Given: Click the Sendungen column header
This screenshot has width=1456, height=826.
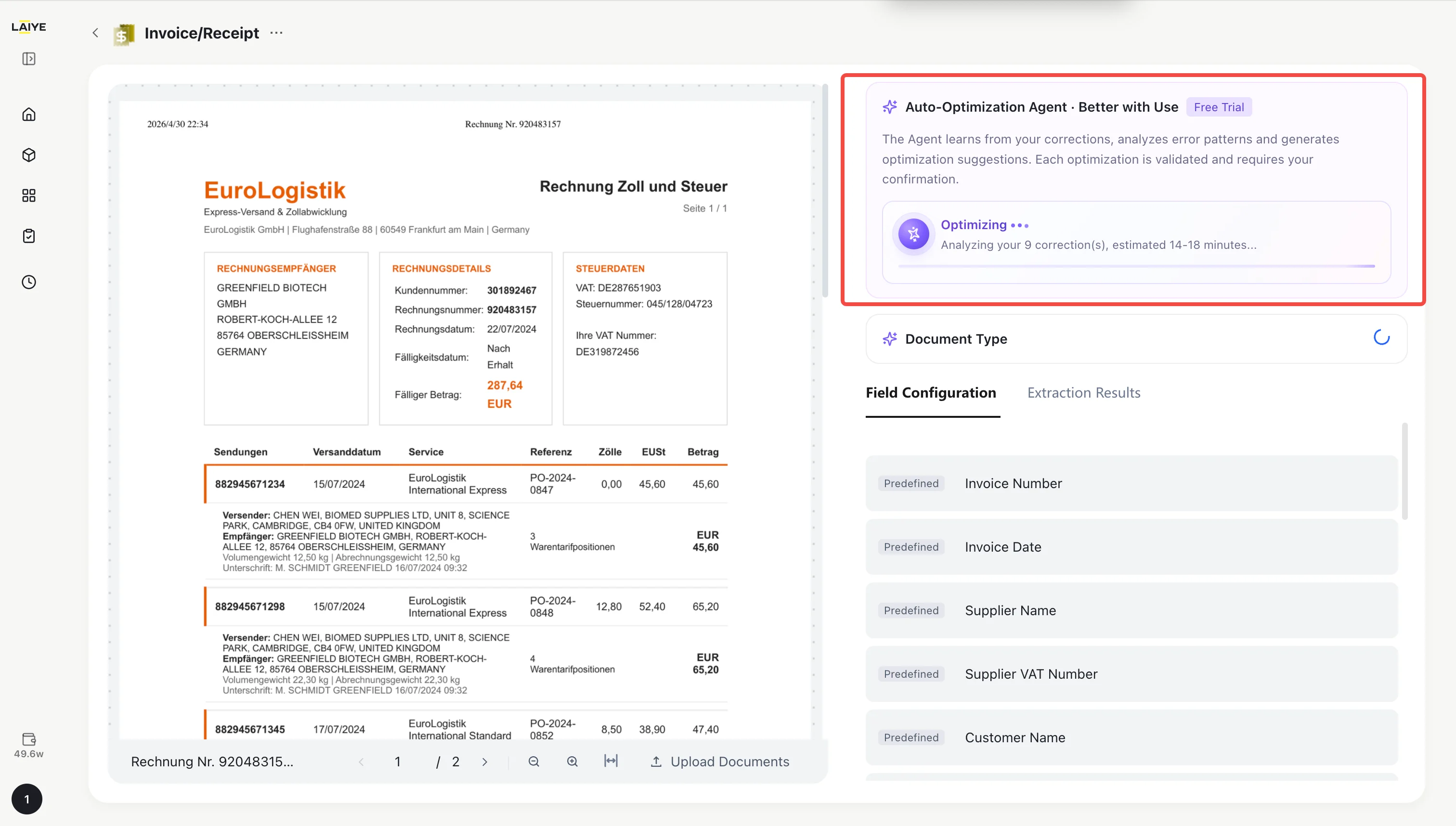Looking at the screenshot, I should (241, 452).
